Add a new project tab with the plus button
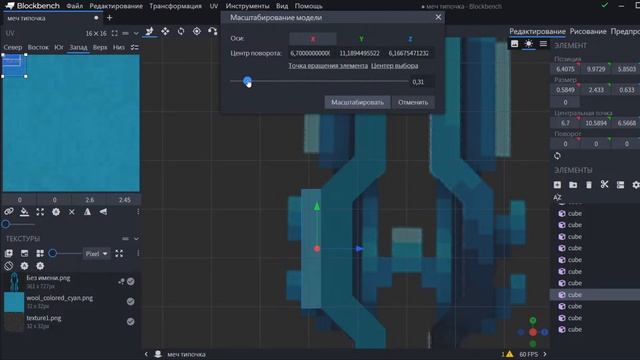Screen dimensions: 640x360 (x=109, y=18)
